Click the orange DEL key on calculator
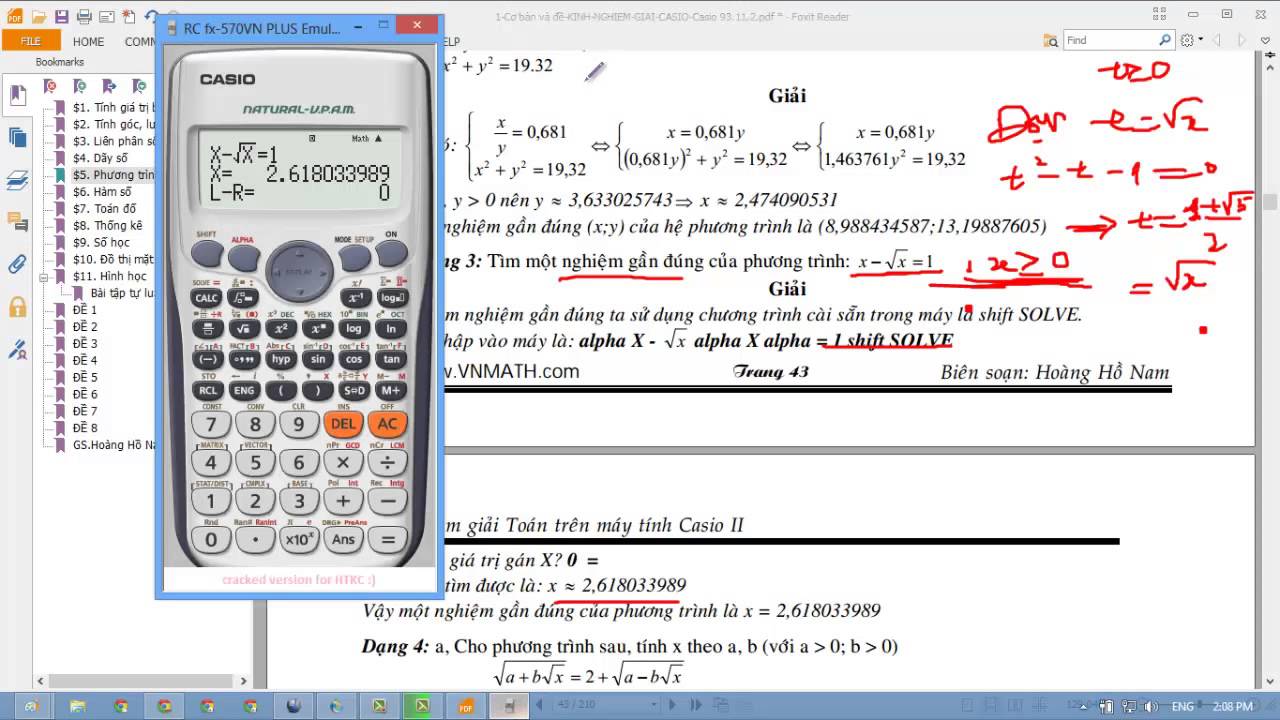 (343, 424)
